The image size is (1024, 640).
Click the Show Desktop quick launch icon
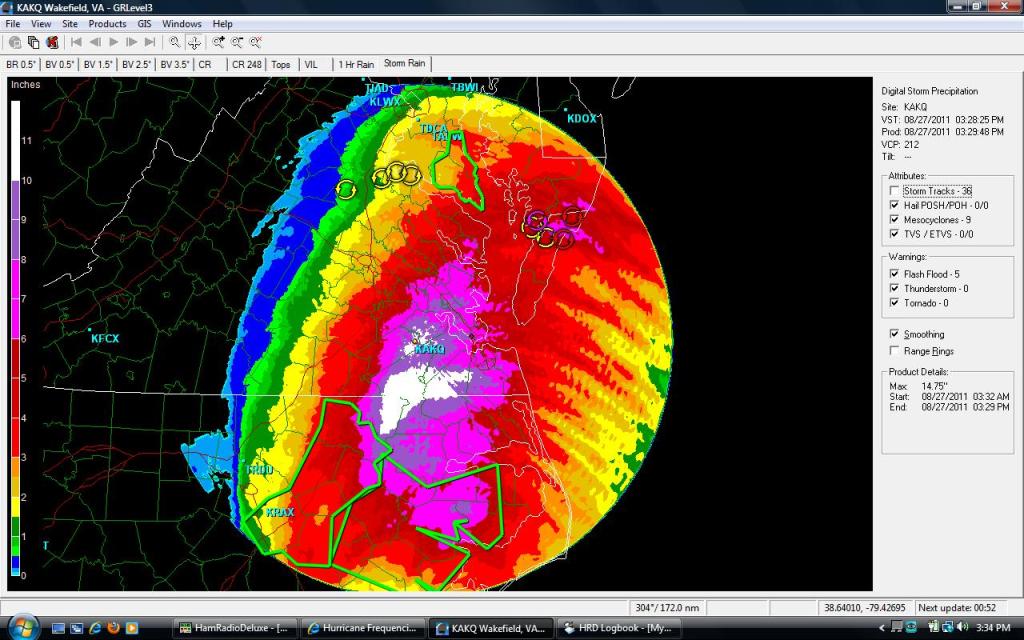click(58, 628)
